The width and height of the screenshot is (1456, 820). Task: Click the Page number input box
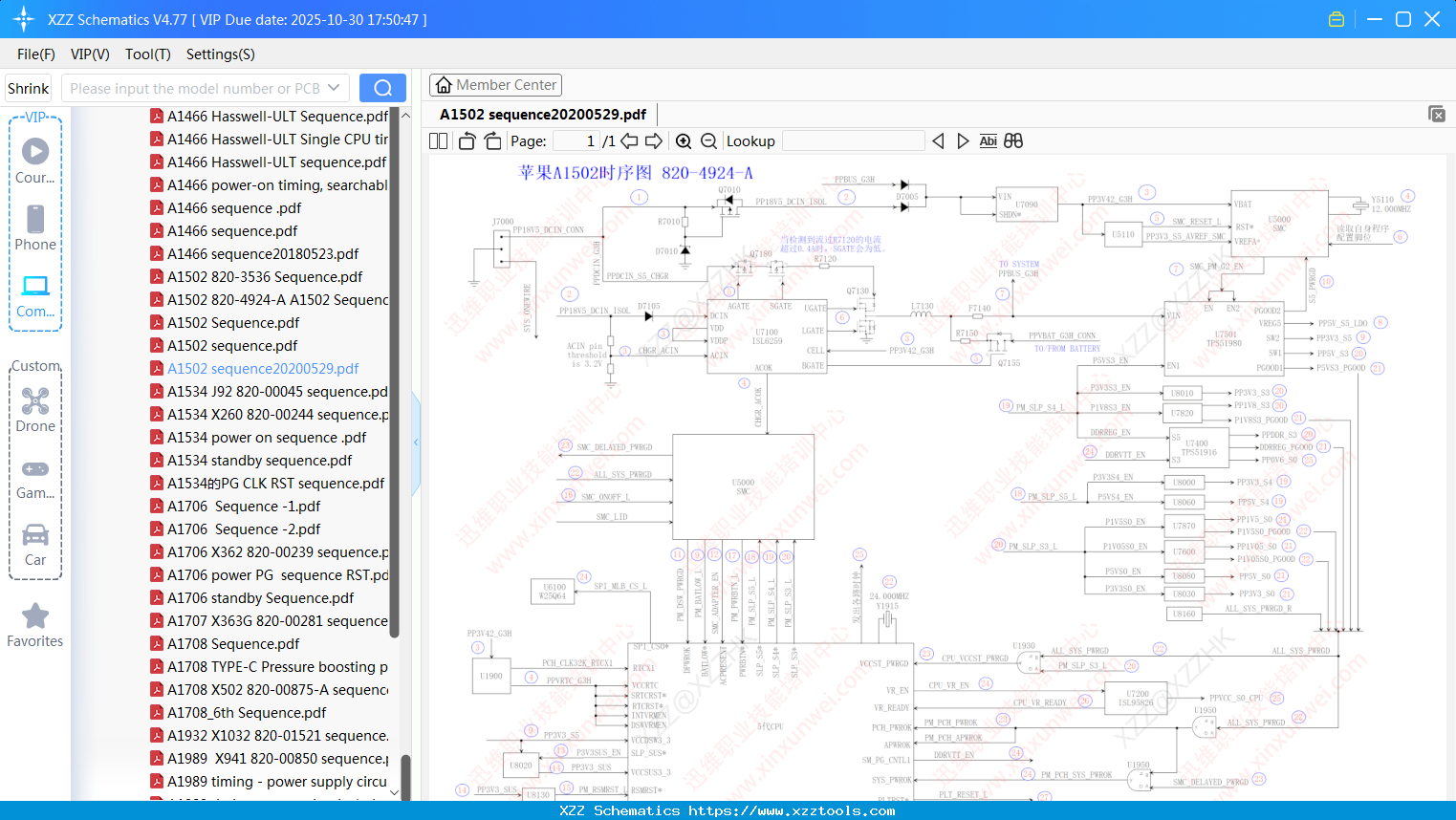pyautogui.click(x=576, y=140)
